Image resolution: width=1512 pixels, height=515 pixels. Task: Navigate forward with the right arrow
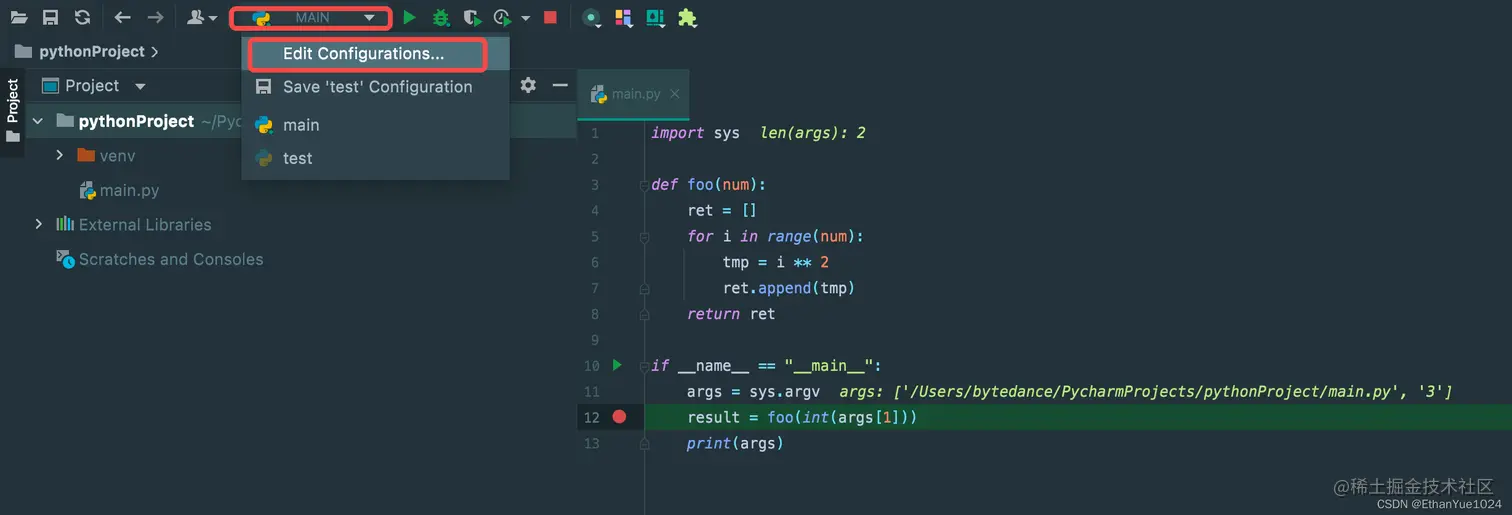point(155,17)
